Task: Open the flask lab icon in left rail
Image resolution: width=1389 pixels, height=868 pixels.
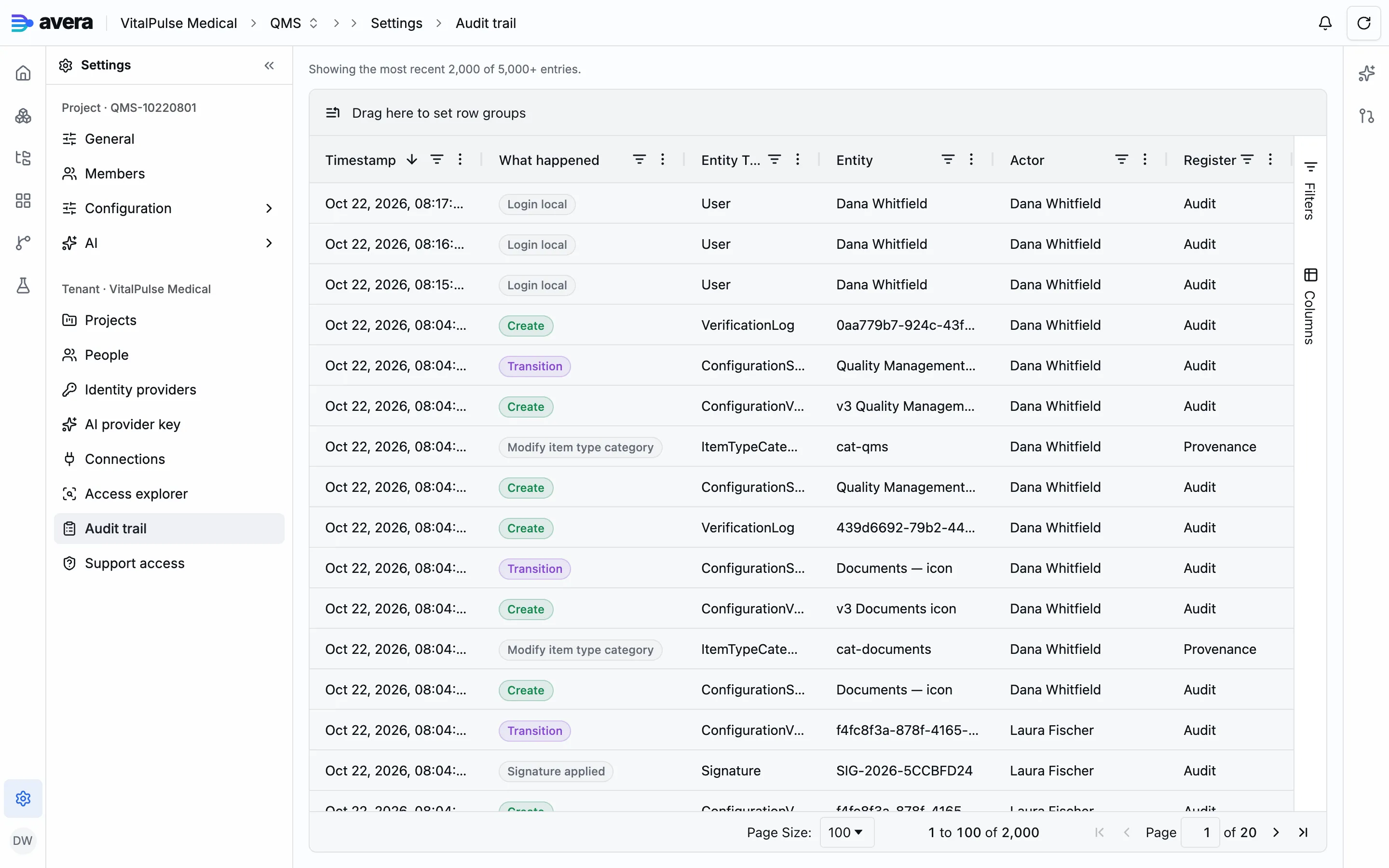Action: coord(23,285)
